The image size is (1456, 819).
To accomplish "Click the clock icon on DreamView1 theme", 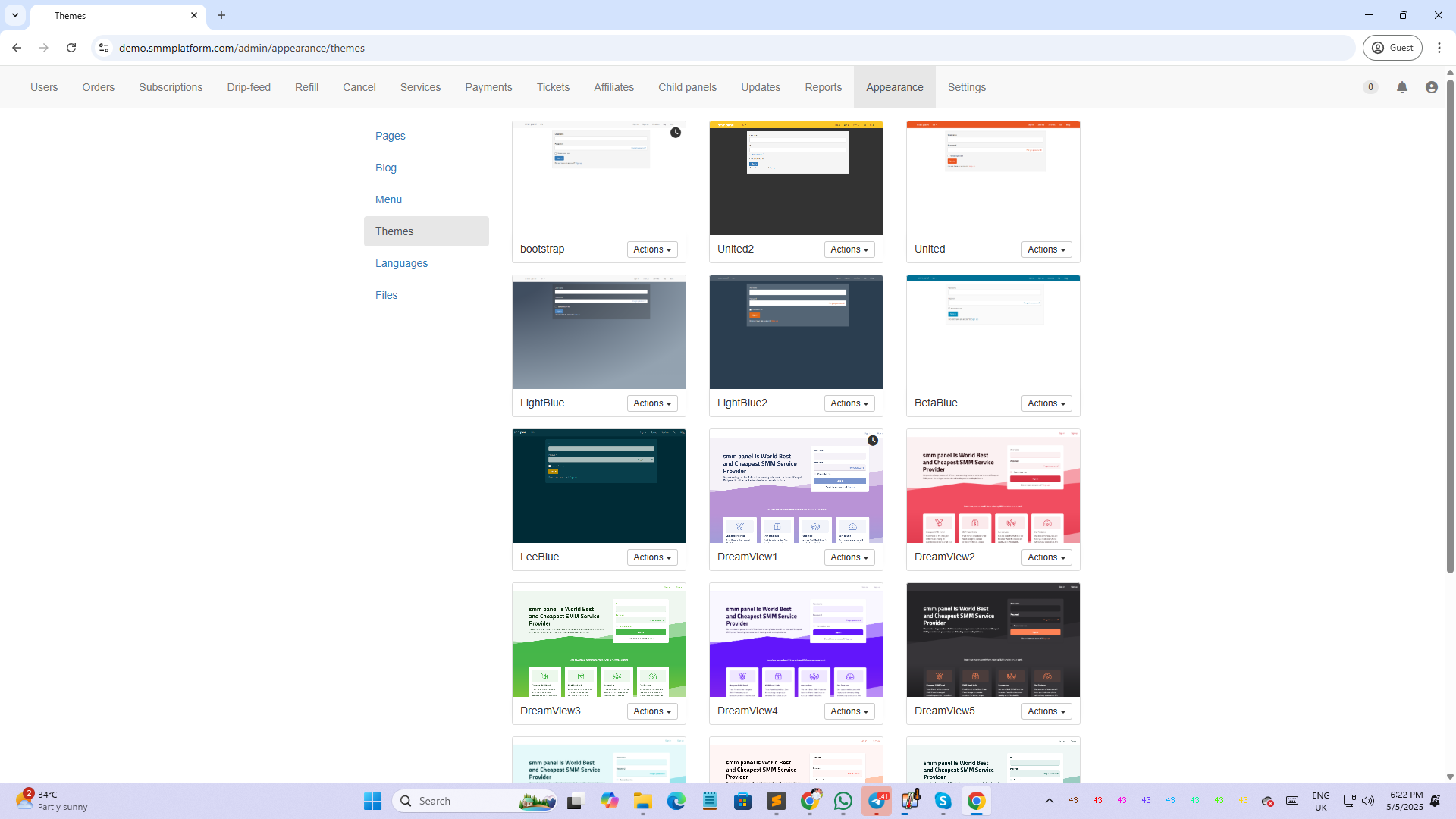I will [873, 441].
